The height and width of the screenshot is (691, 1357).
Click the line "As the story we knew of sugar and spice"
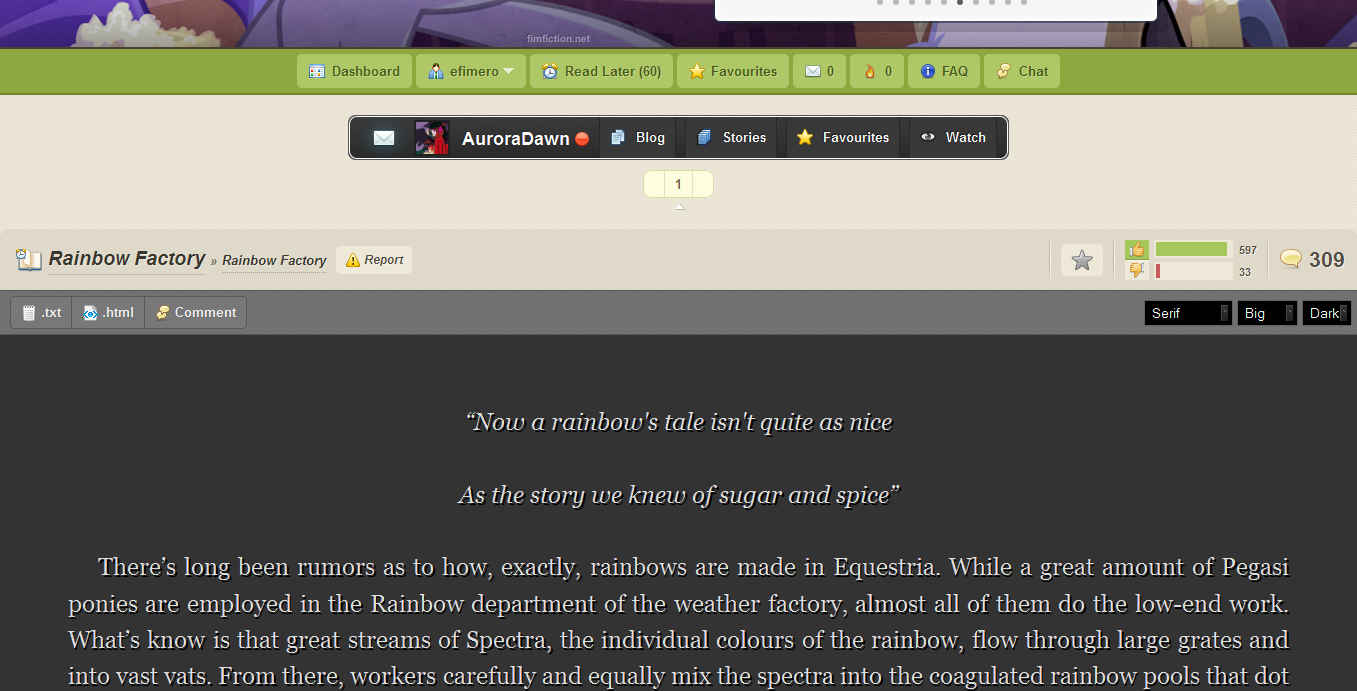[679, 495]
